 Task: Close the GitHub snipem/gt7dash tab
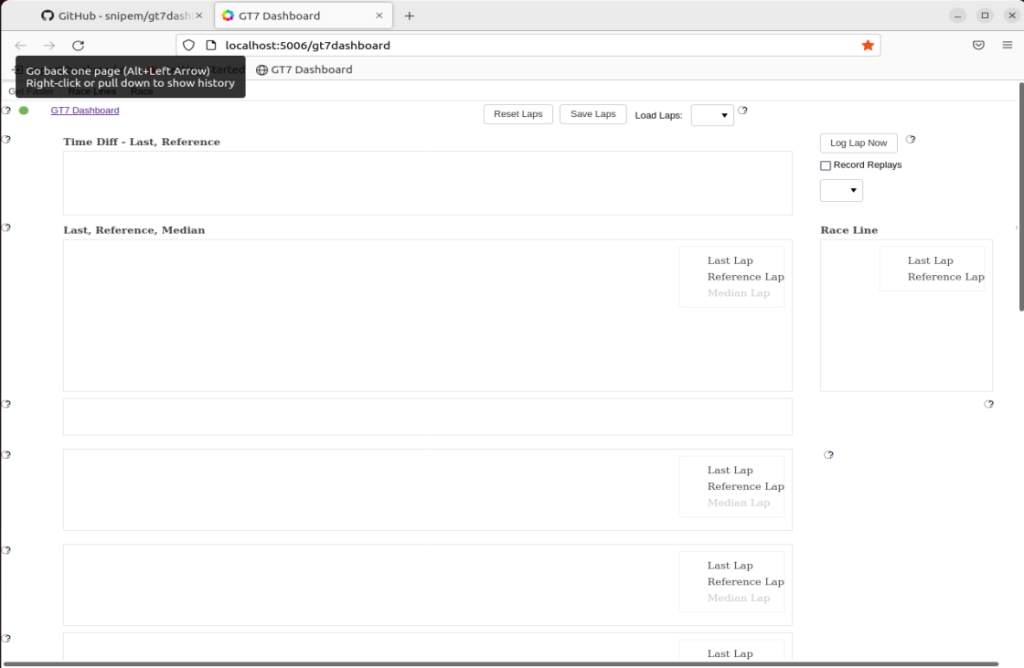(199, 15)
